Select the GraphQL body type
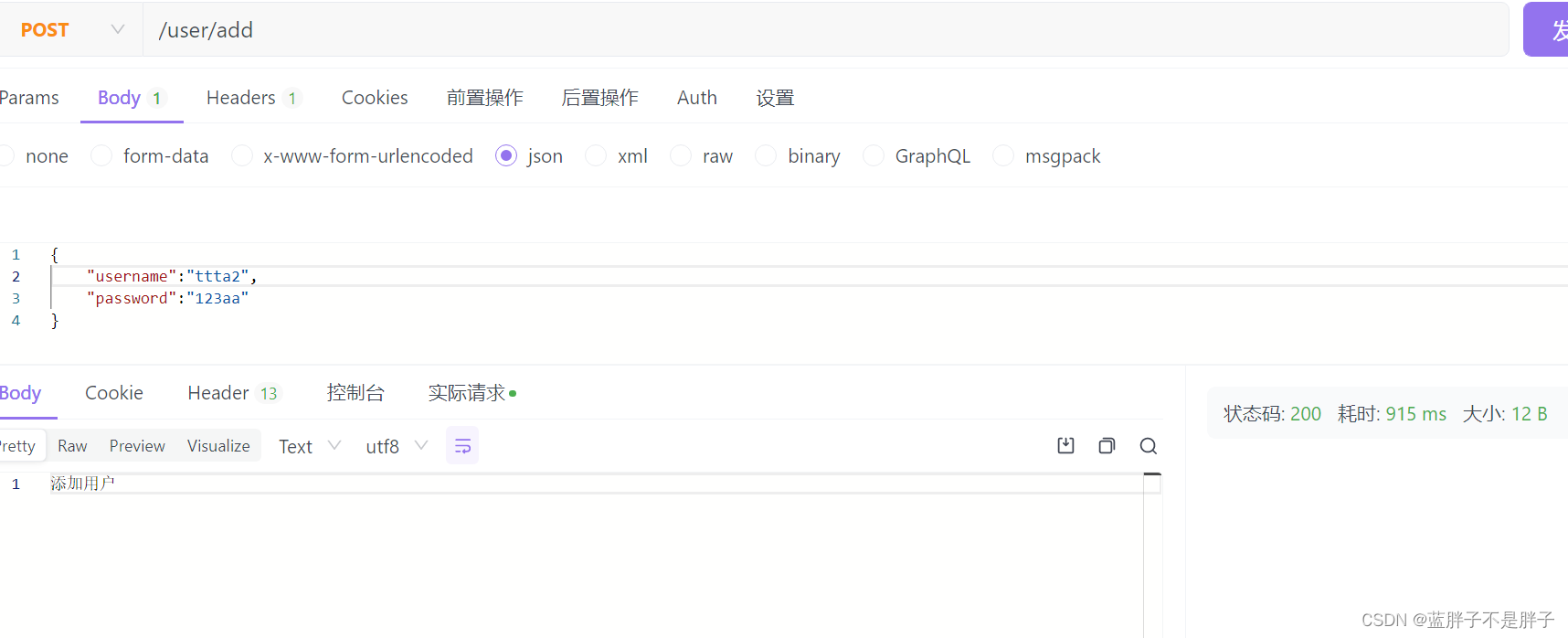Image resolution: width=1568 pixels, height=638 pixels. pyautogui.click(x=916, y=156)
